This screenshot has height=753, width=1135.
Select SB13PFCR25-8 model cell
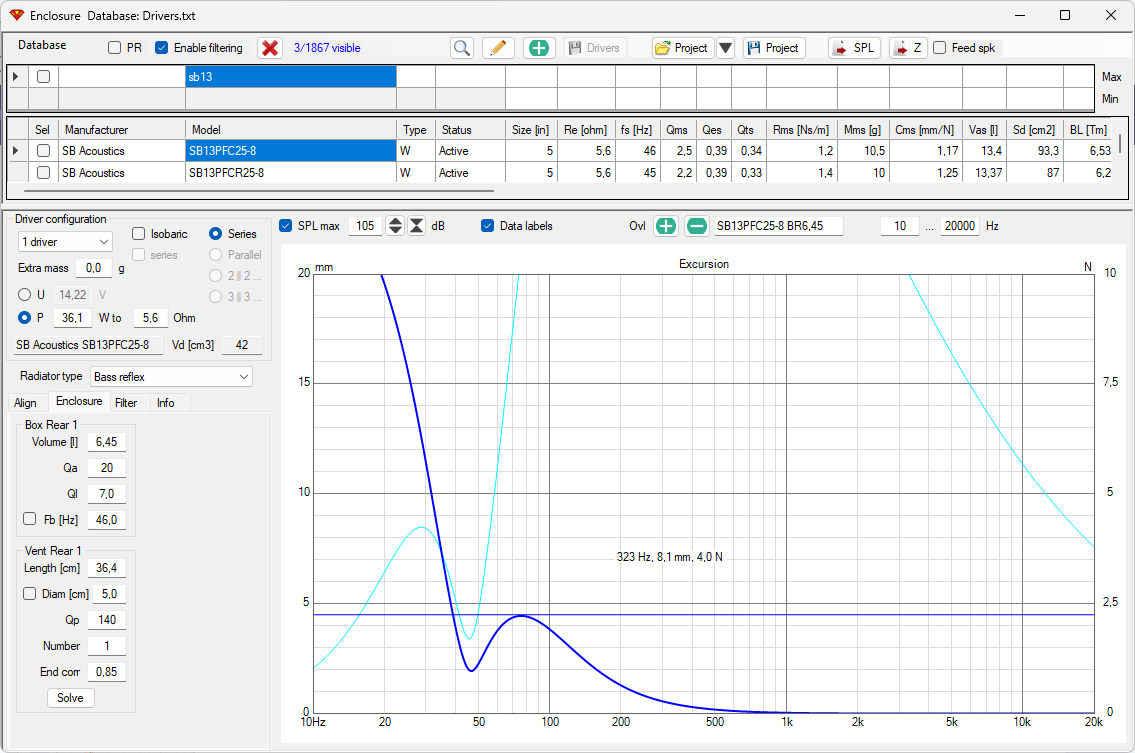(291, 173)
